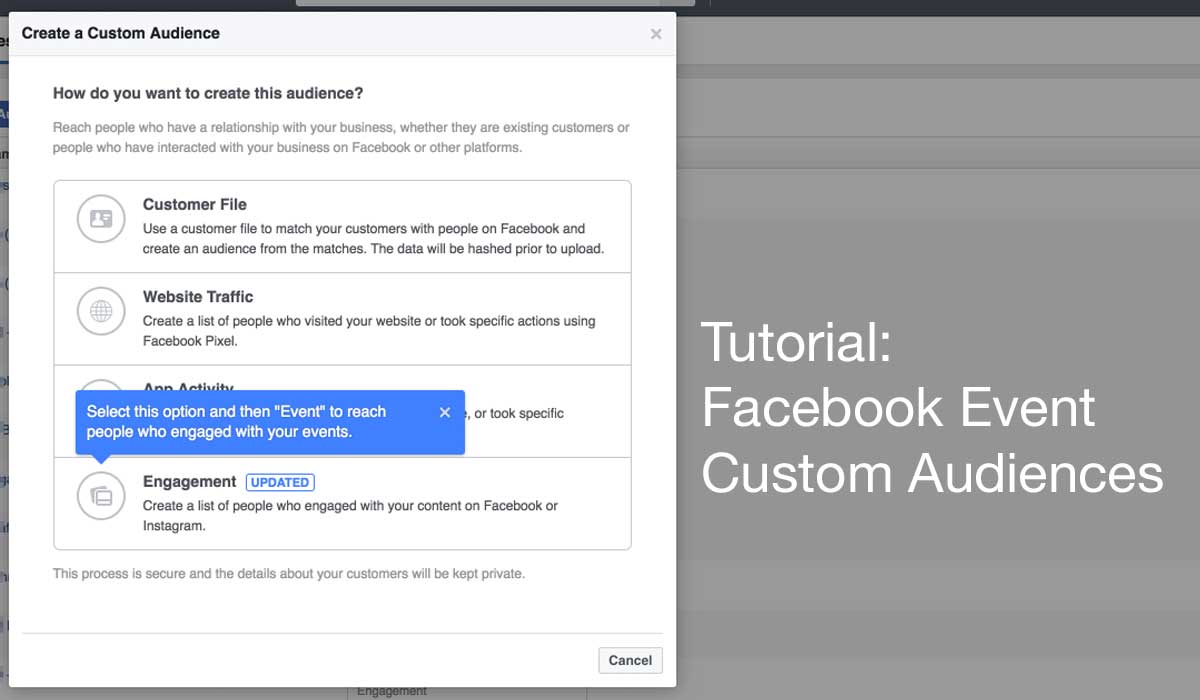Dismiss the blue tooltip with its X
Image resolution: width=1200 pixels, height=700 pixels.
(x=445, y=412)
